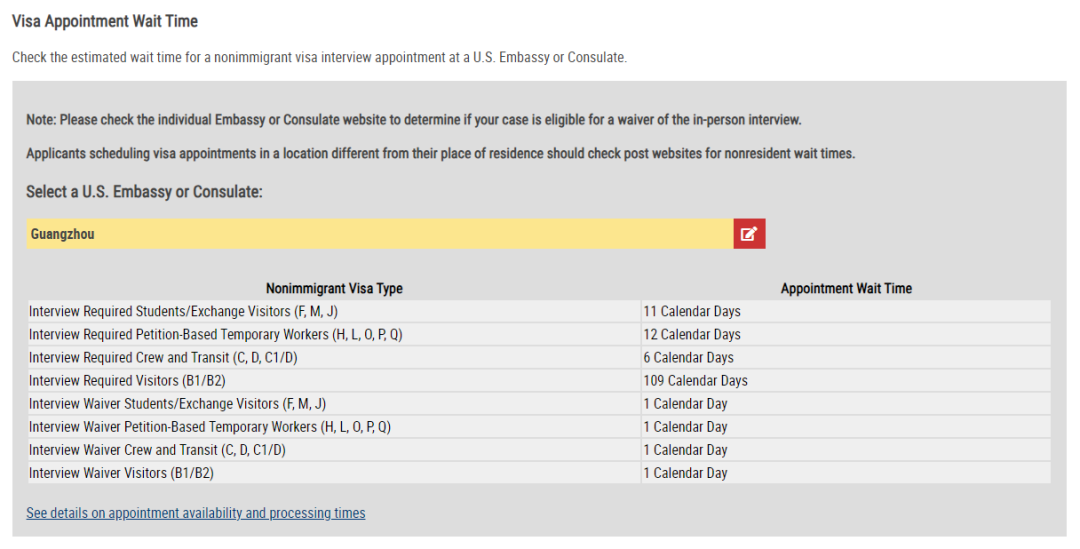The image size is (1080, 549).
Task: Click the 12 Calendar Days wait time
Action: point(692,335)
